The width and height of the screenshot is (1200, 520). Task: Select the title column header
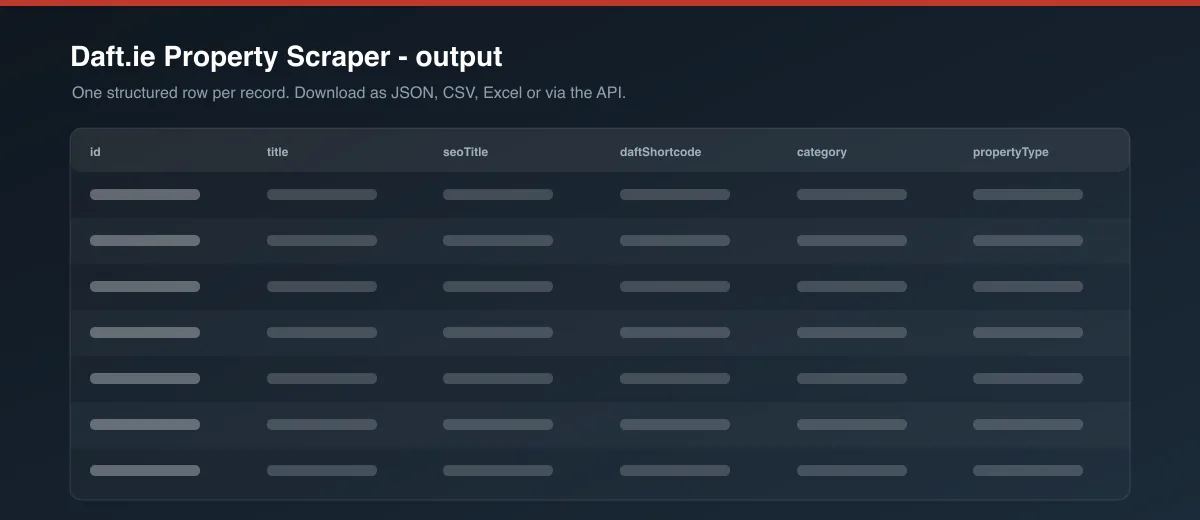click(x=277, y=152)
